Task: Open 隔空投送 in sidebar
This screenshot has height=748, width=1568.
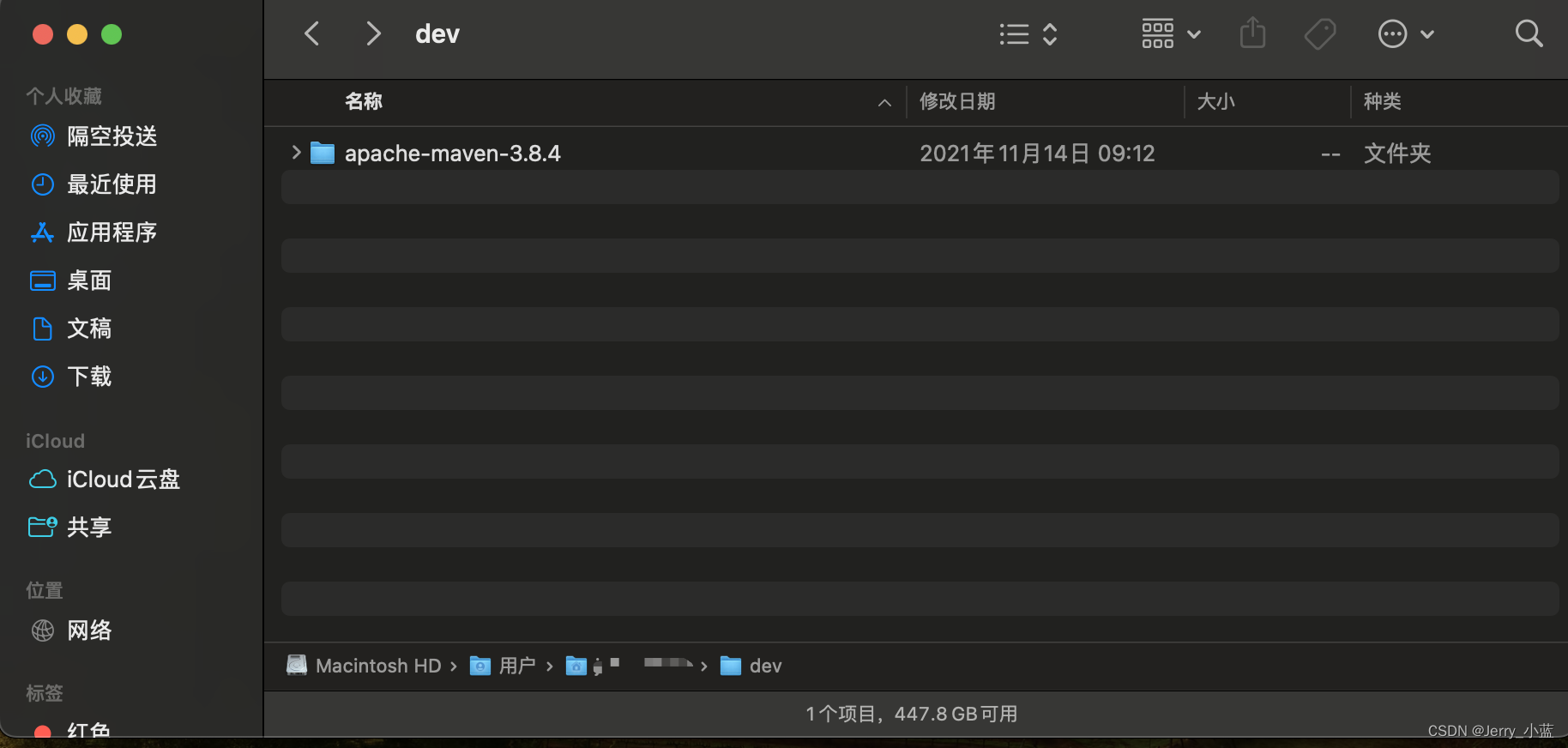Action: [94, 136]
